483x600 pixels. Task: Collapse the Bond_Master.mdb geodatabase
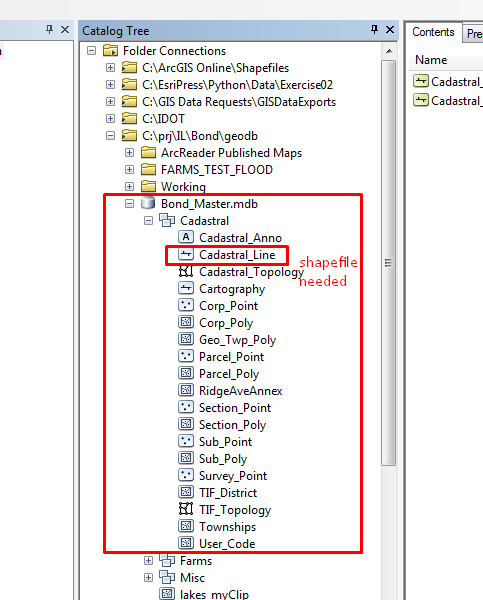tap(129, 204)
